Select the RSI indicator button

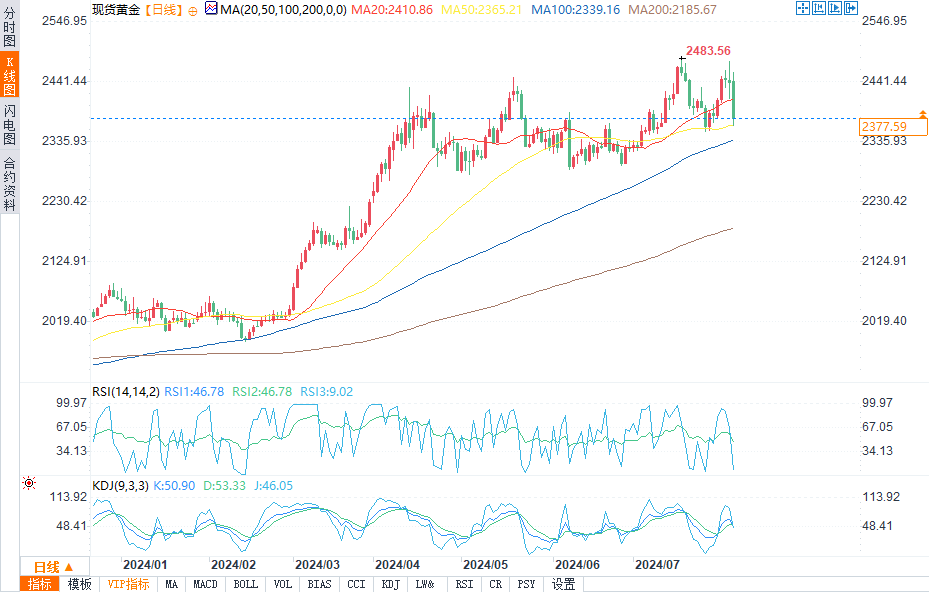[x=464, y=584]
